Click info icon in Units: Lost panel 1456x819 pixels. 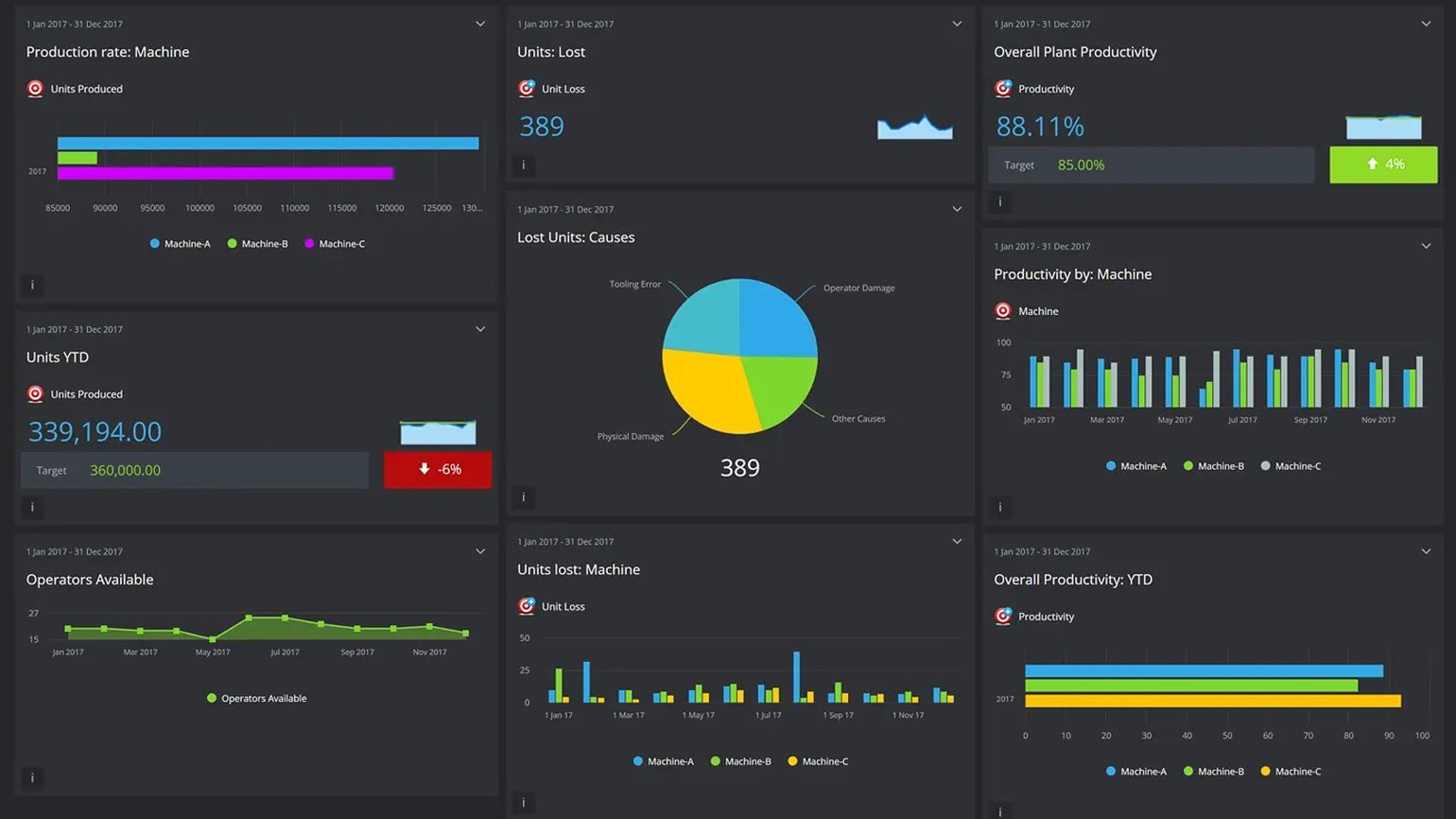(x=523, y=166)
